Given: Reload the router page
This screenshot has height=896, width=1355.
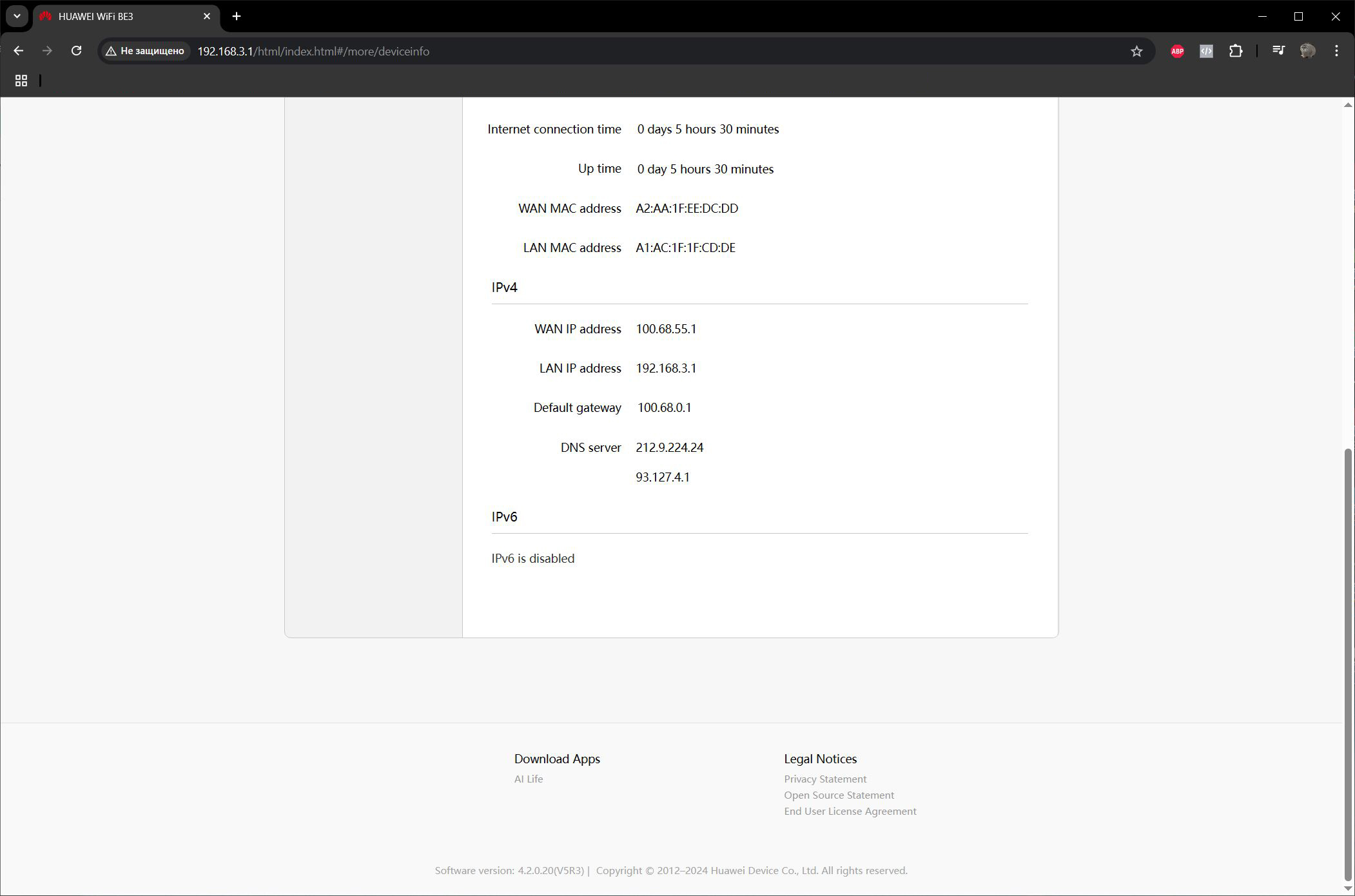Looking at the screenshot, I should (x=76, y=51).
